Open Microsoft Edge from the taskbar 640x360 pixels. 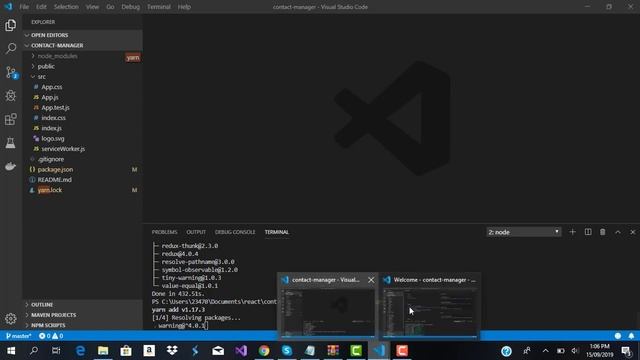point(80,351)
